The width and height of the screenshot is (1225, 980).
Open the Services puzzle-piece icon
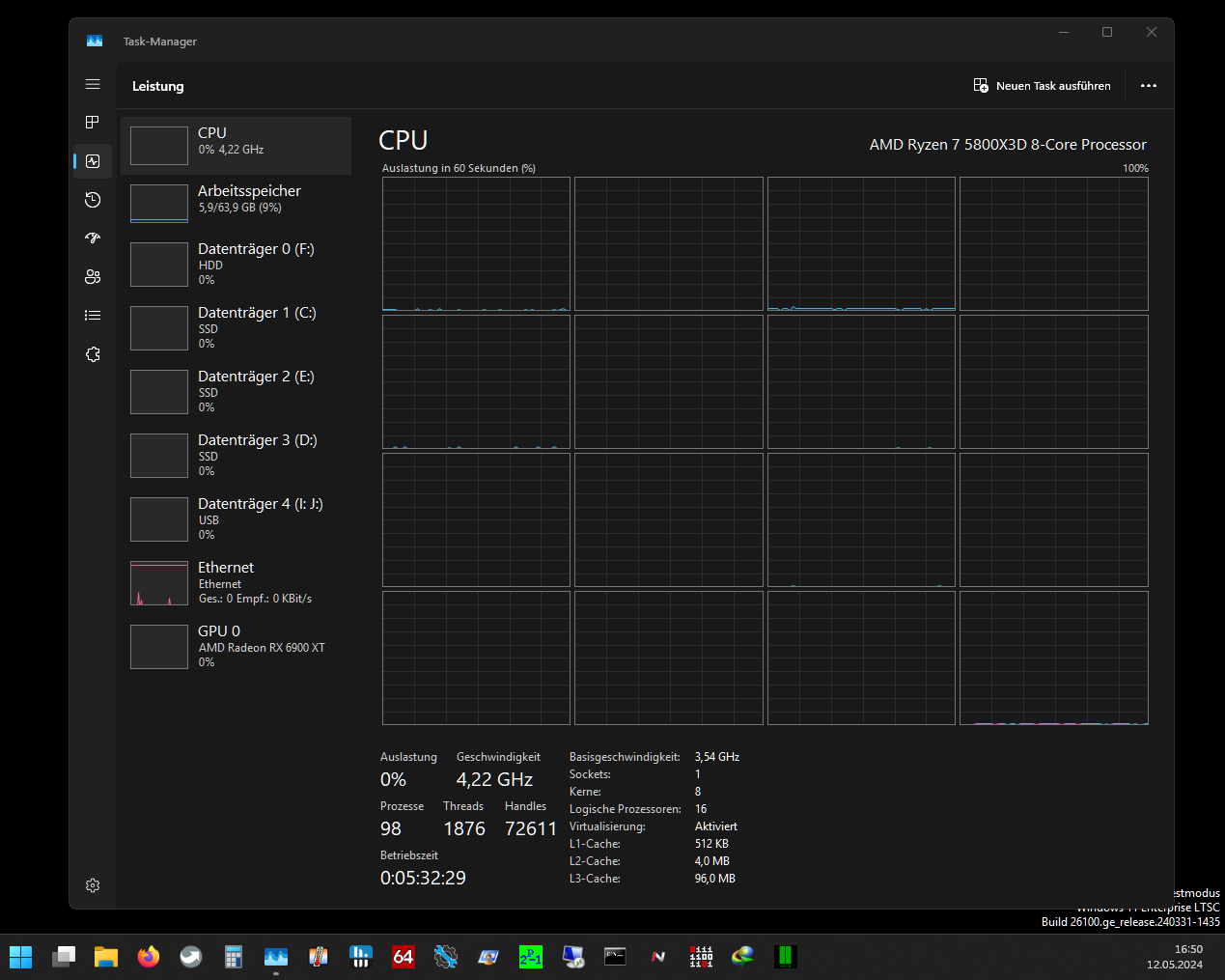93,354
